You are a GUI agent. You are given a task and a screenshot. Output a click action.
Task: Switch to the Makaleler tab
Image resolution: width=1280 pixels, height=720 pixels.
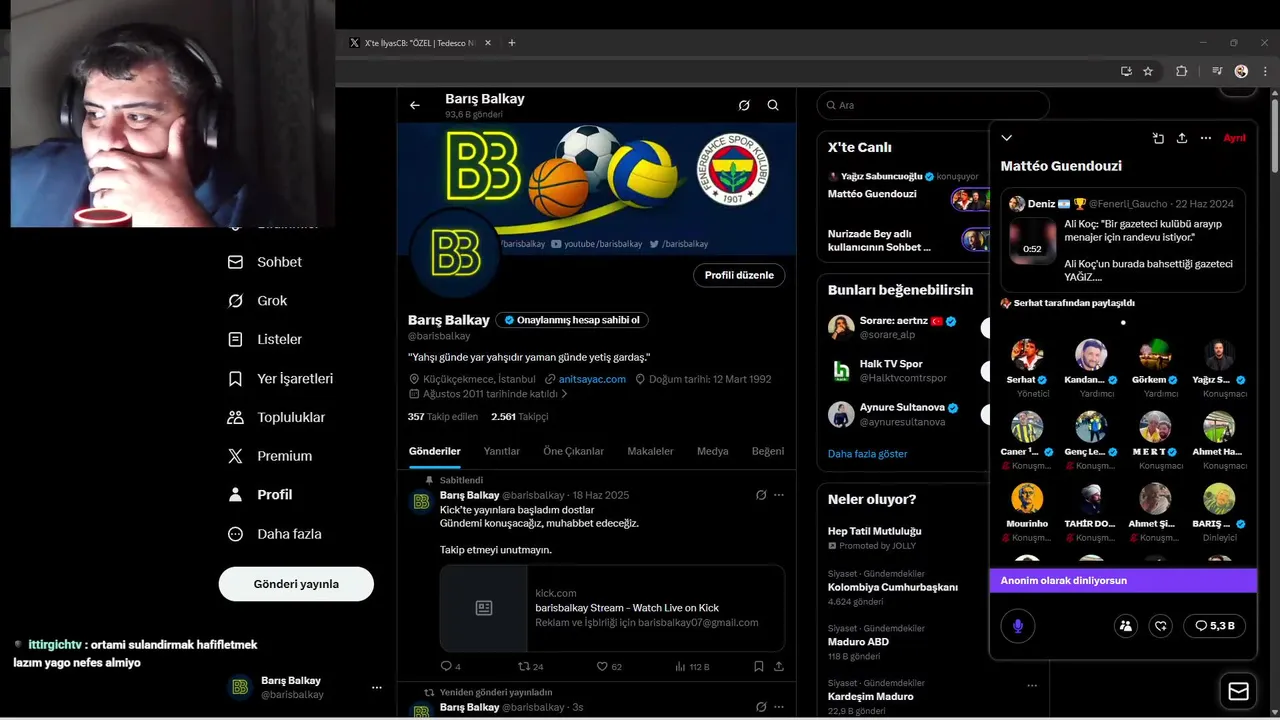[650, 451]
